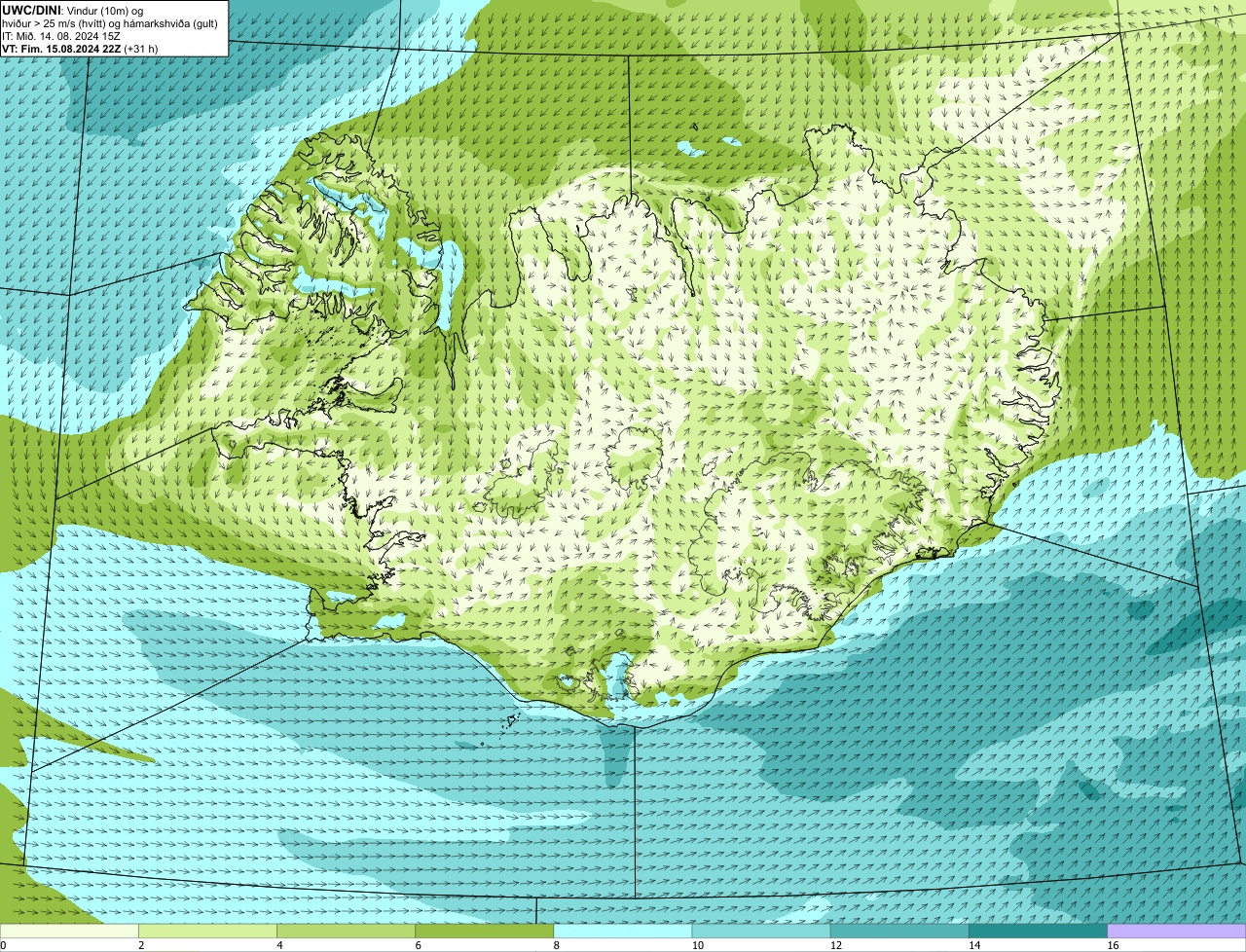The image size is (1246, 952).
Task: Click the lavender above-16 m/s legend swatch
Action: [x=1177, y=931]
